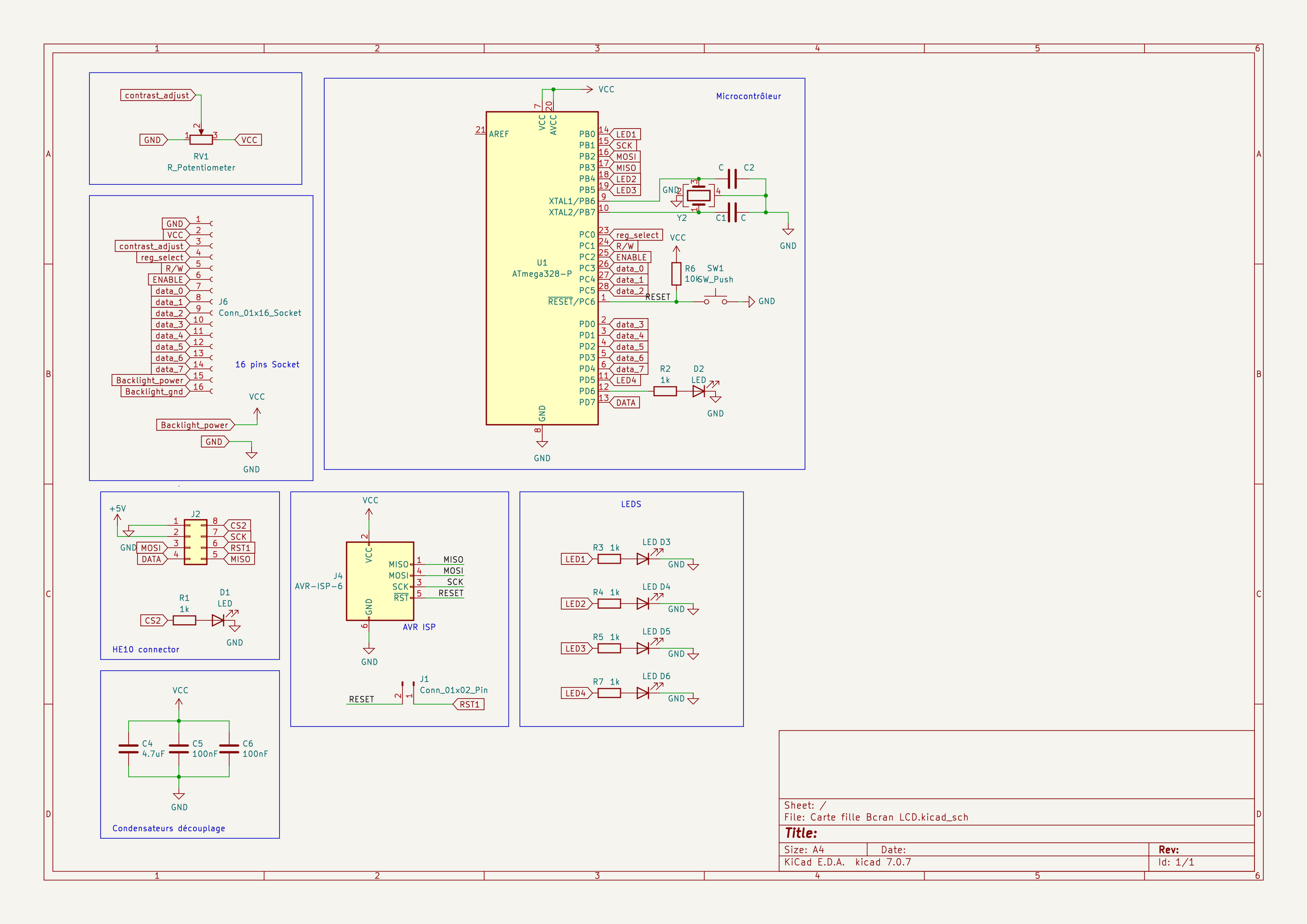Select the J2 HE10 connector body
The height and width of the screenshot is (924, 1307).
click(195, 542)
